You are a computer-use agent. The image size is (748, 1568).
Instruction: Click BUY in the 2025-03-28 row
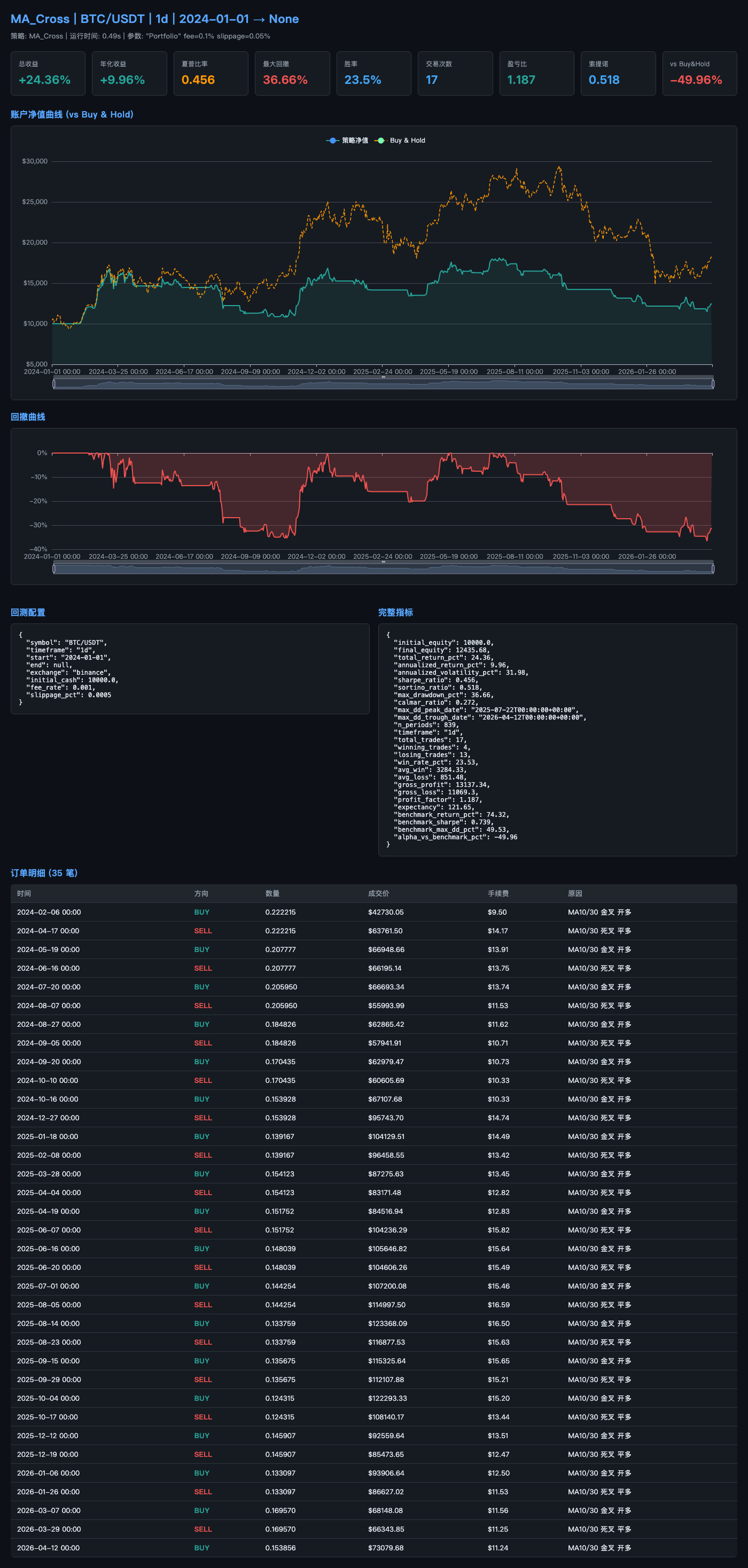pyautogui.click(x=201, y=1174)
